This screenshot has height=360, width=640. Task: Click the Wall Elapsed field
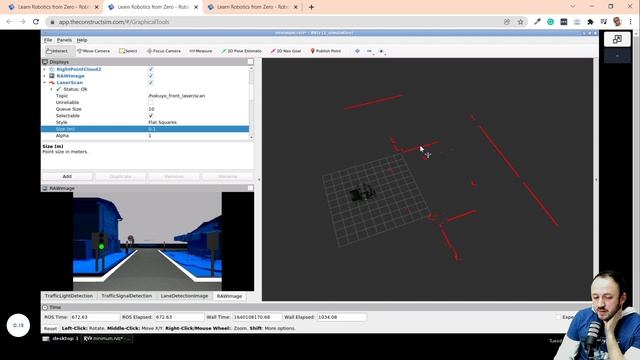tap(341, 317)
